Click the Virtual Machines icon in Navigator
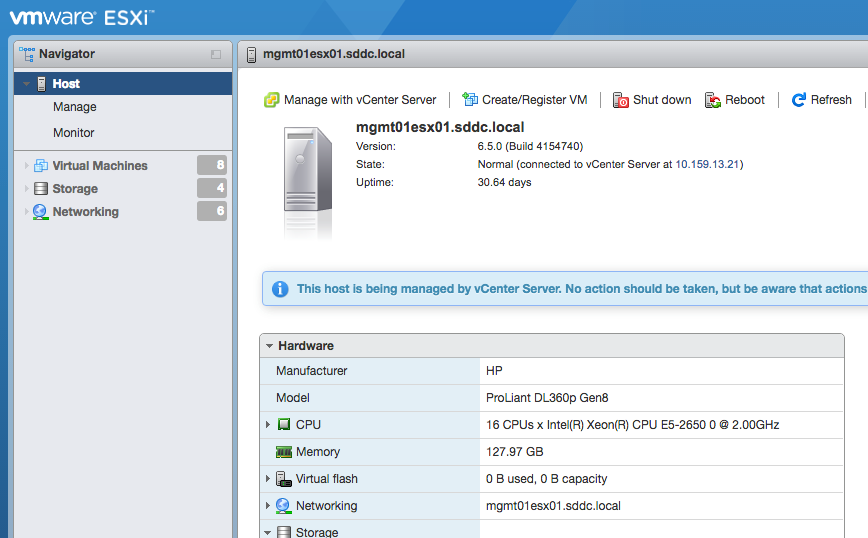The width and height of the screenshot is (868, 538). pyautogui.click(x=41, y=165)
